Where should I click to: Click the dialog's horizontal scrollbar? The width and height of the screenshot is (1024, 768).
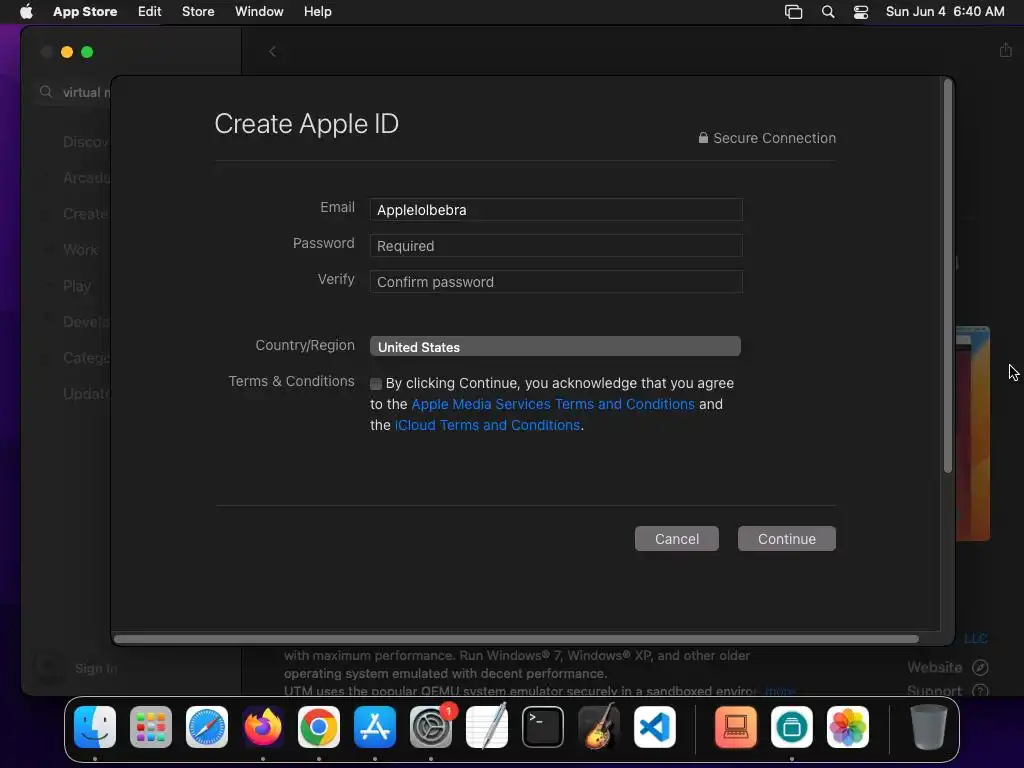[516, 639]
